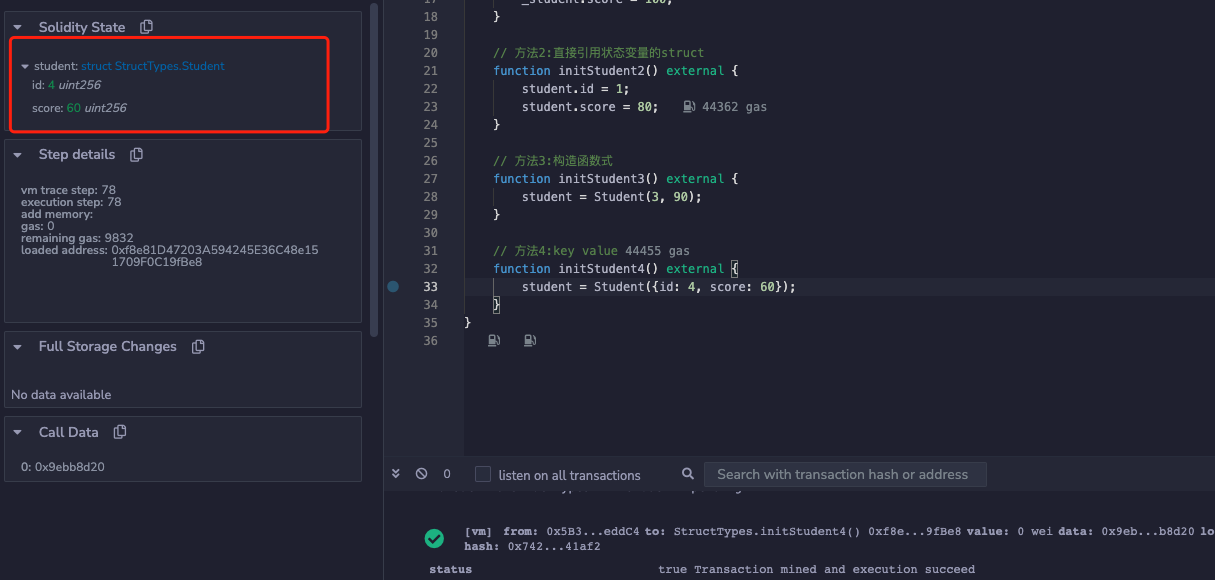Click the gas icon on line 23
This screenshot has width=1215, height=580.
689,107
